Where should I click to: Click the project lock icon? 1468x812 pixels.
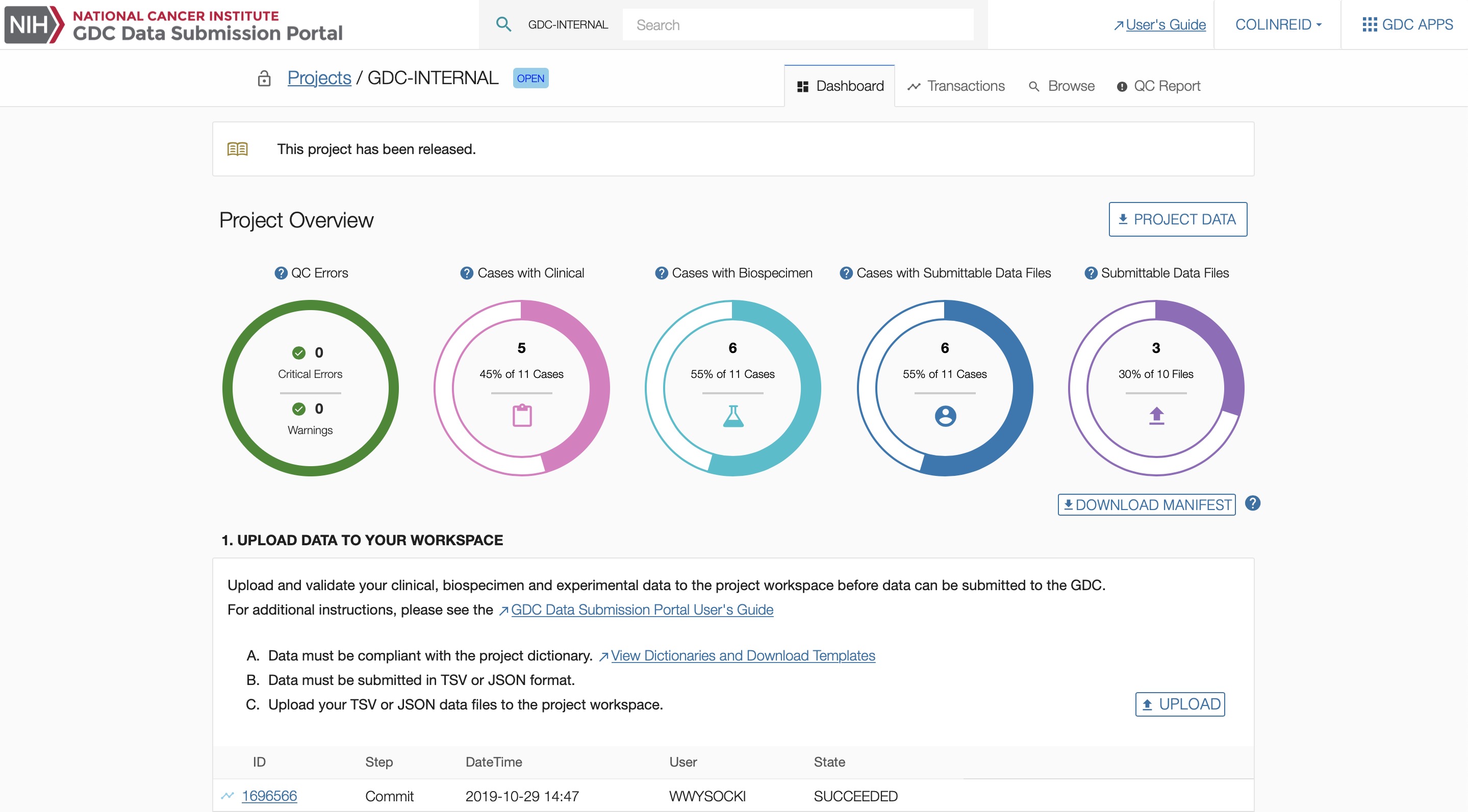click(264, 78)
